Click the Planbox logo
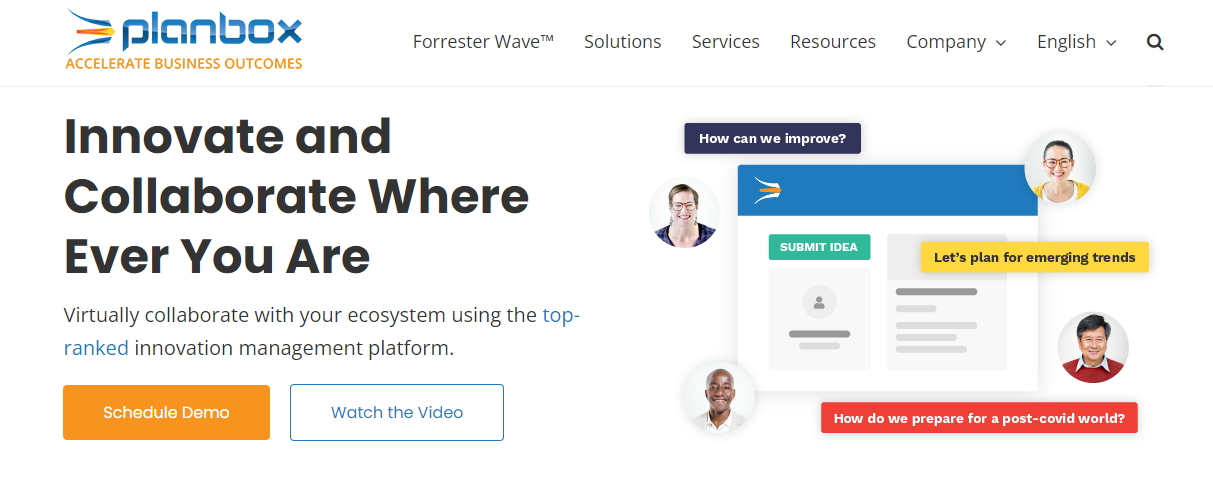The height and width of the screenshot is (477, 1213). tap(184, 40)
